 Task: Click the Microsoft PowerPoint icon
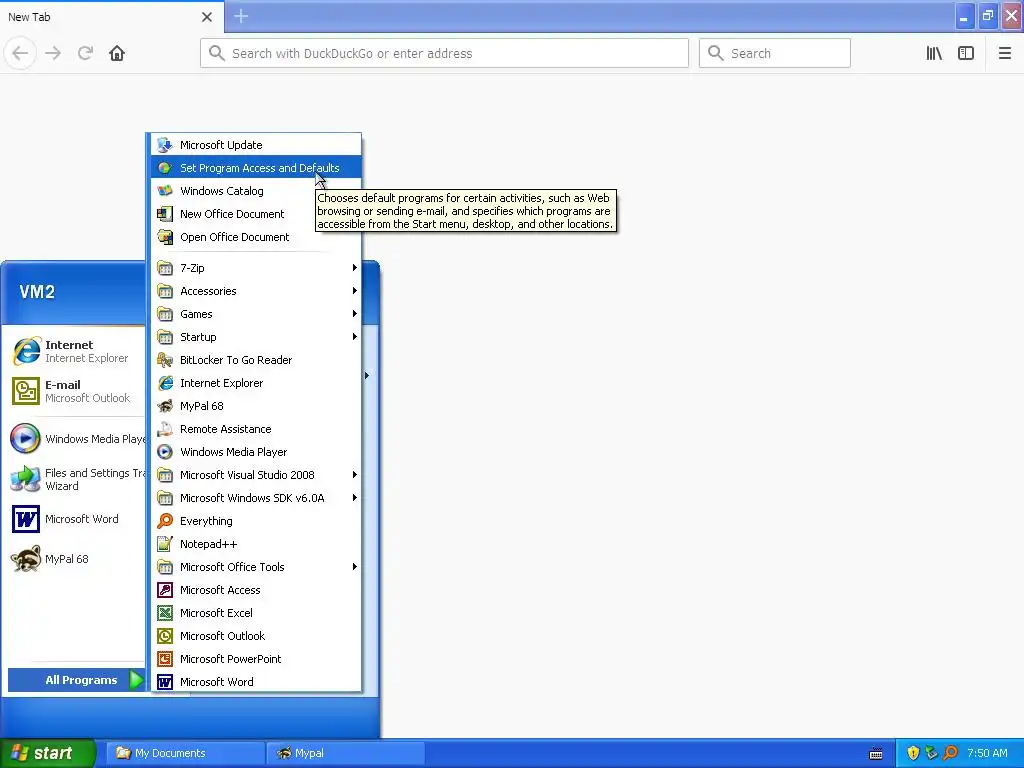point(165,659)
